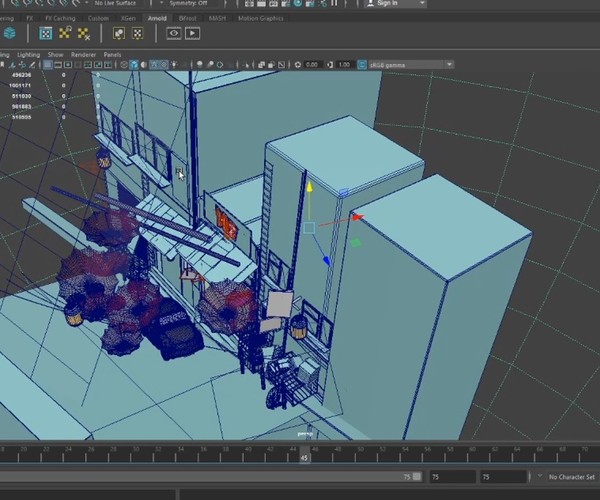Switch to the XGen shelf tab

click(x=128, y=18)
